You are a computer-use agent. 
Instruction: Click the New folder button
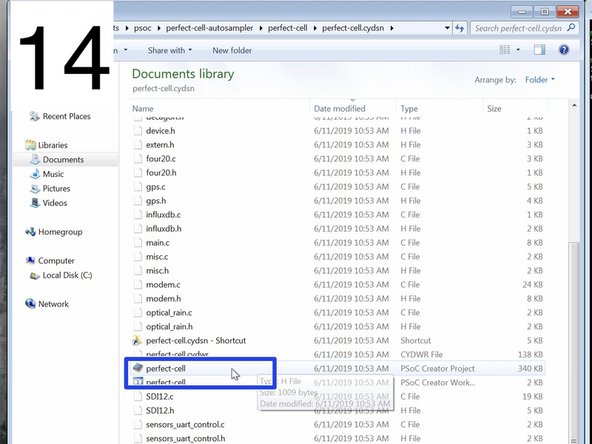232,50
